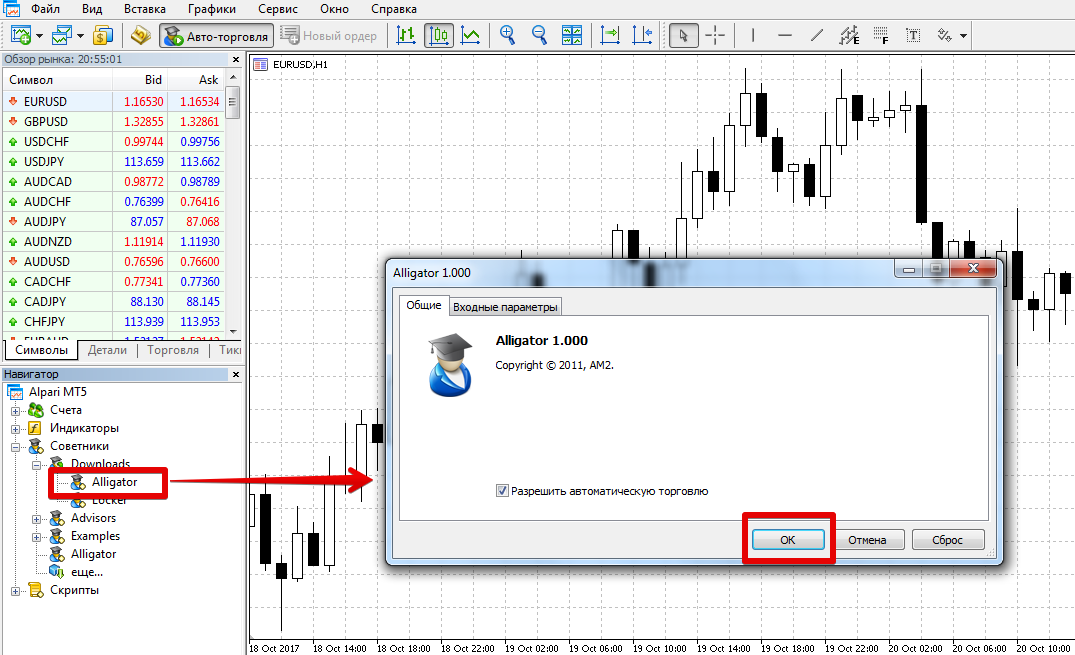Click the Сброс button

click(x=947, y=540)
